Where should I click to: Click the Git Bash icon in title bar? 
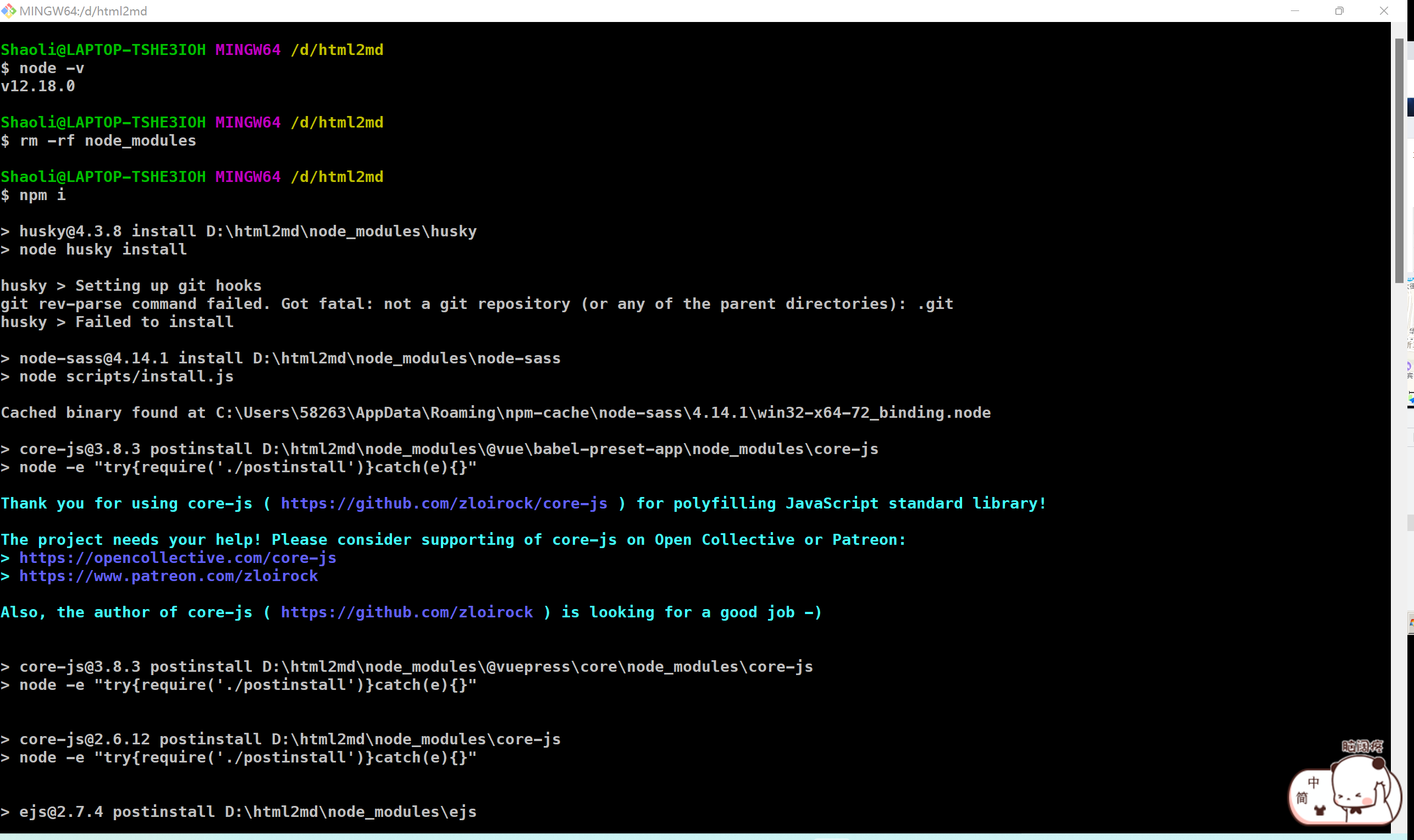[8, 11]
